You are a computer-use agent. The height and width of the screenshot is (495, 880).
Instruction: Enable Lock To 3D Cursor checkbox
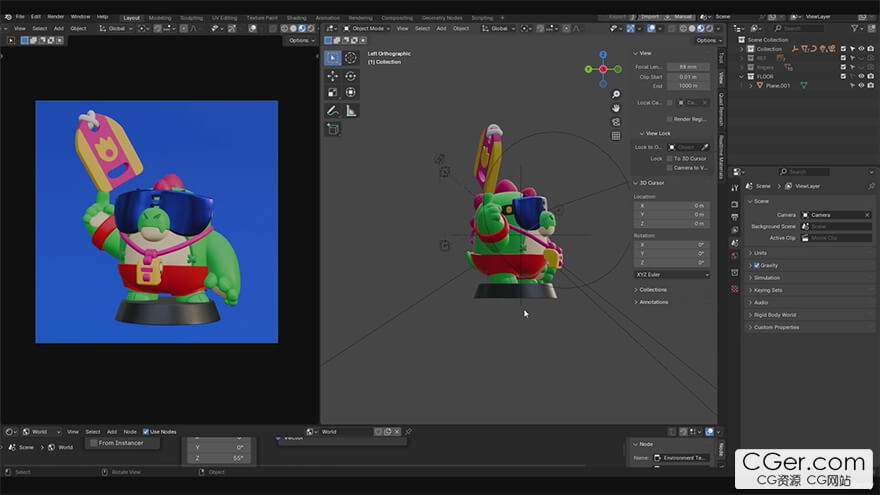[x=670, y=159]
